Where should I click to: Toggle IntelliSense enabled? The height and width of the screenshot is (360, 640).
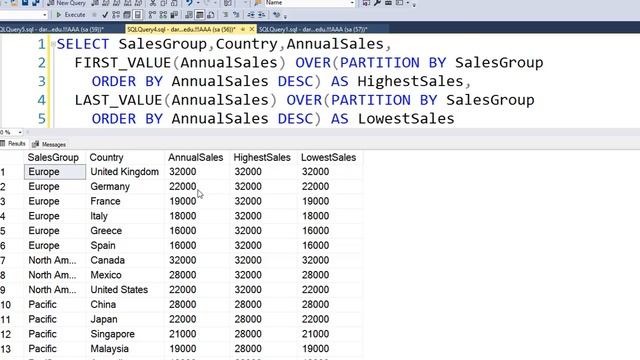[x=138, y=15]
